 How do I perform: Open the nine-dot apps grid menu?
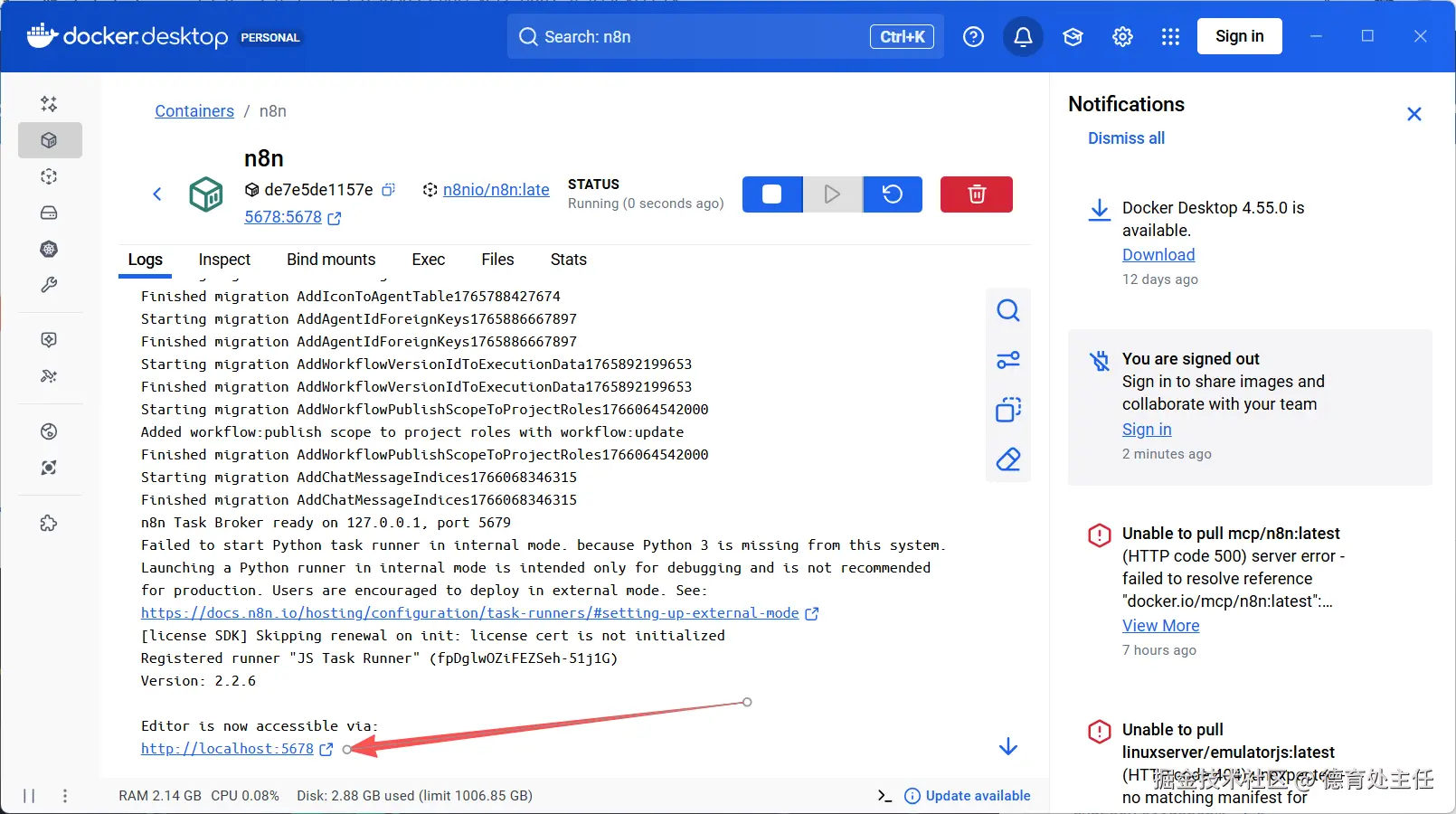coord(1170,36)
